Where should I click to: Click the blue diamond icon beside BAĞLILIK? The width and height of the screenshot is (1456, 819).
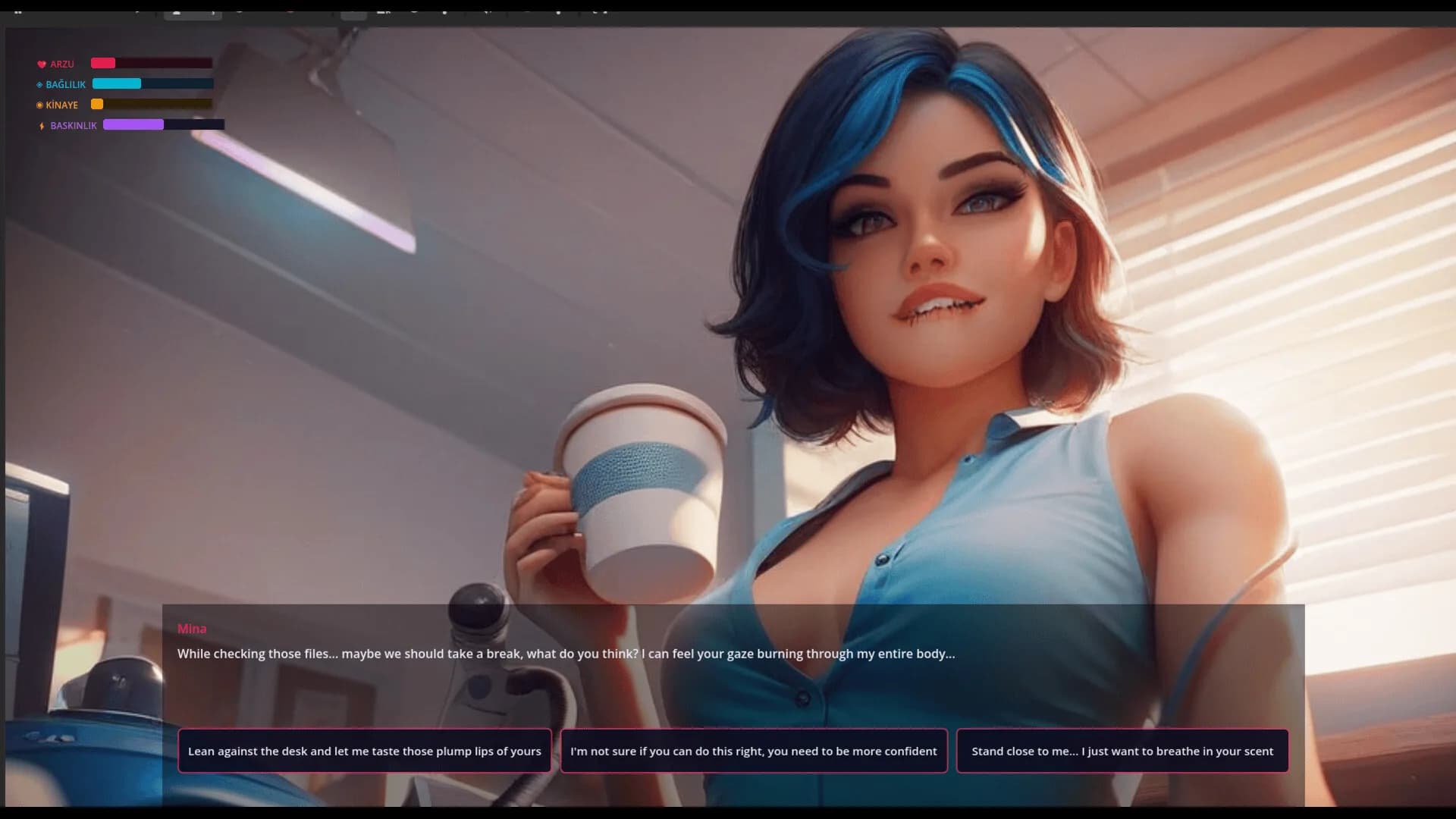pos(39,85)
